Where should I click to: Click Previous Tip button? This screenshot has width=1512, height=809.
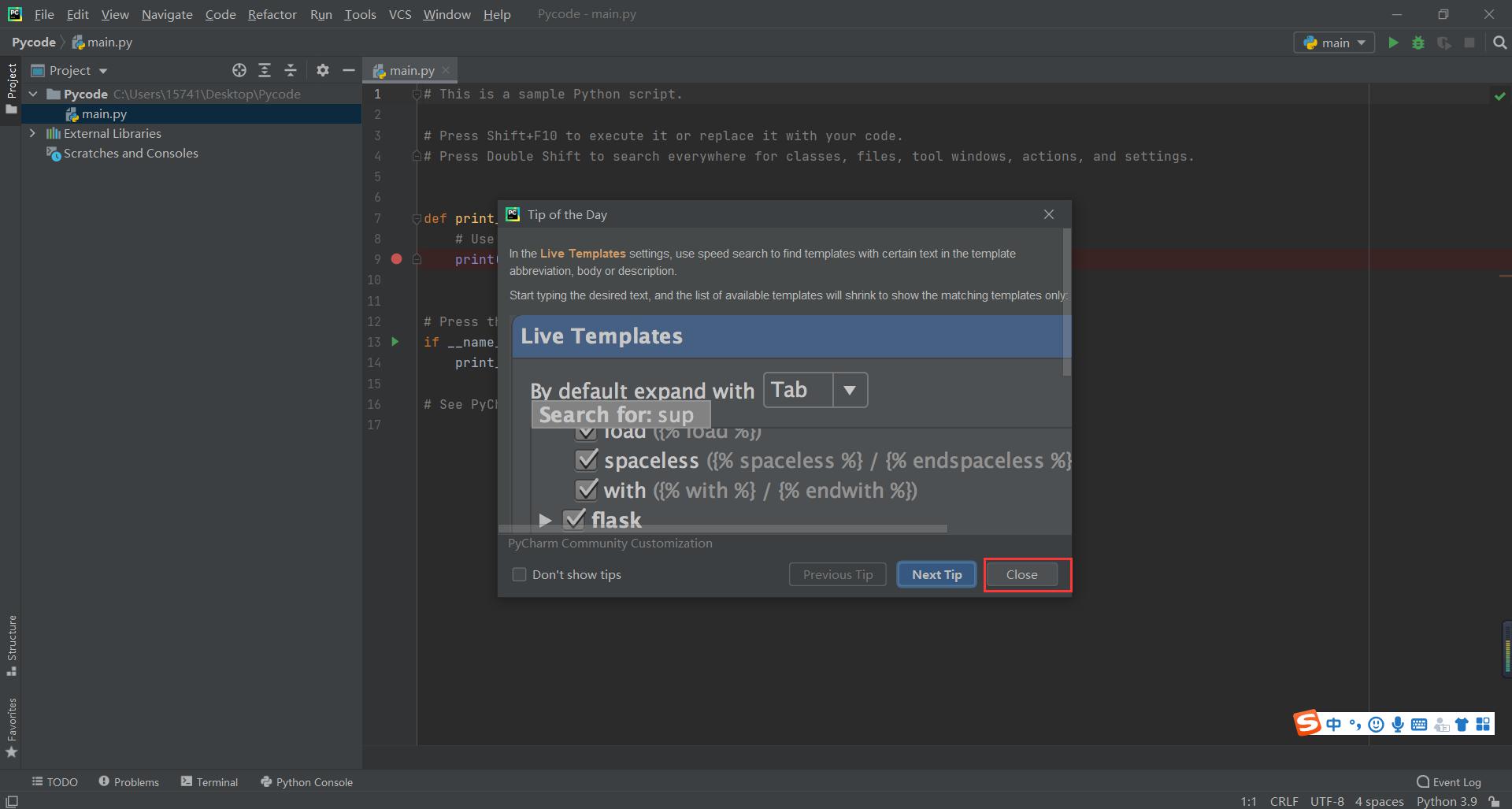coord(838,574)
